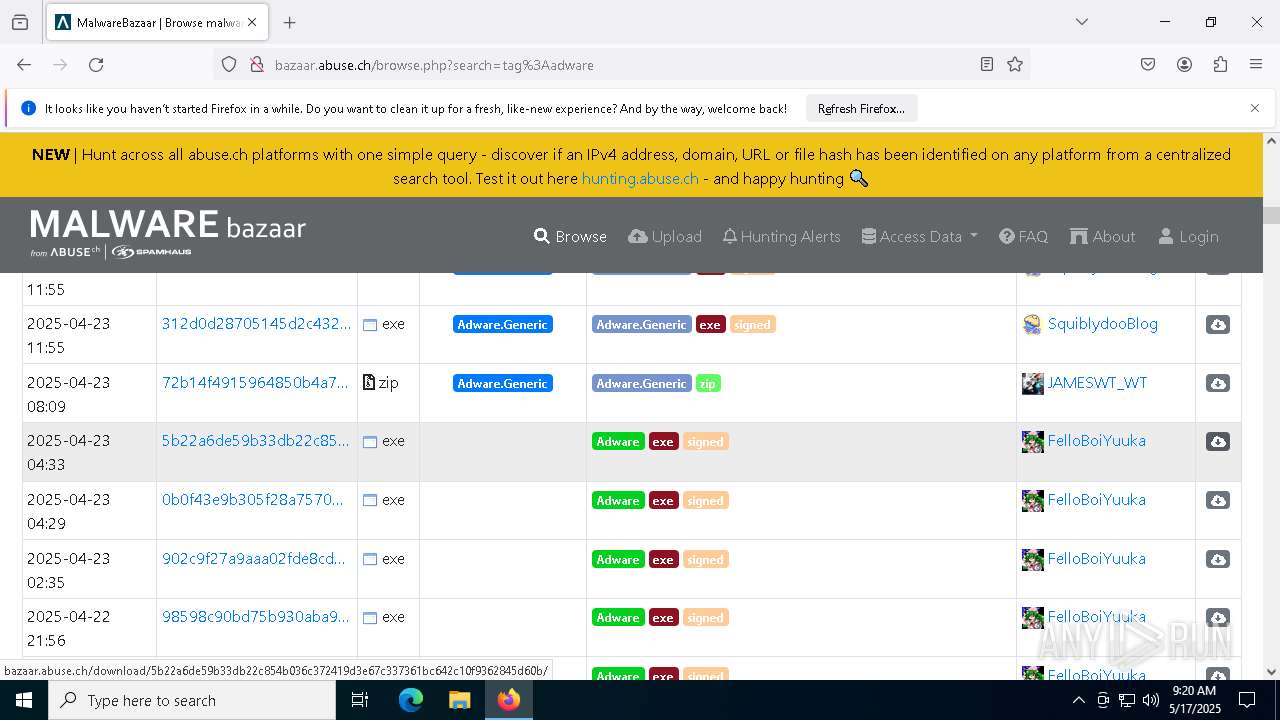Open Windows Start menu
The width and height of the screenshot is (1280, 720).
click(x=24, y=700)
